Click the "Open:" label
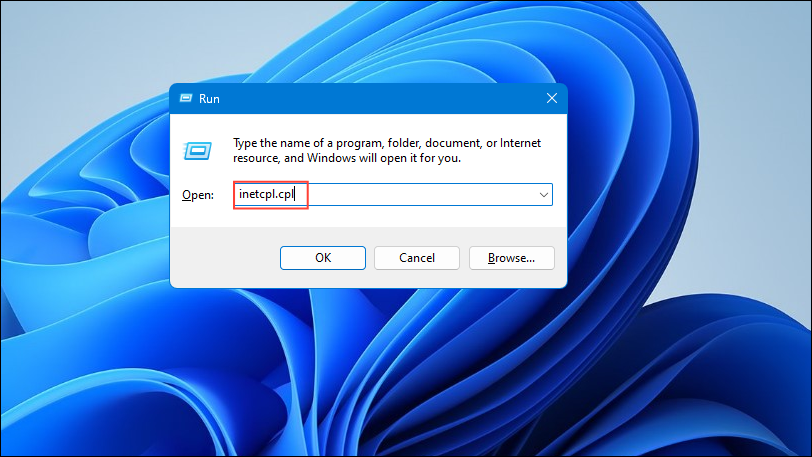This screenshot has height=457, width=812. (x=198, y=195)
